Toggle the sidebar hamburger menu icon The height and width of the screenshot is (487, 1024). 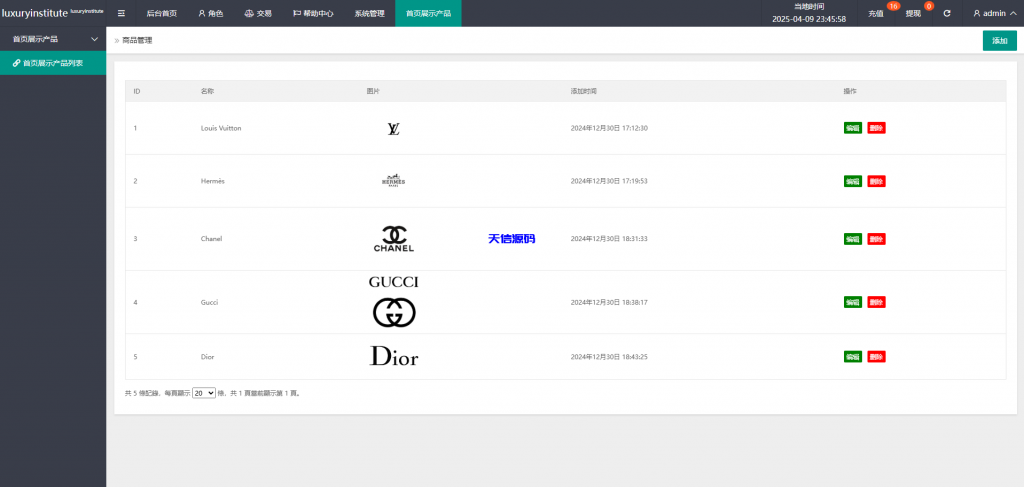point(121,13)
